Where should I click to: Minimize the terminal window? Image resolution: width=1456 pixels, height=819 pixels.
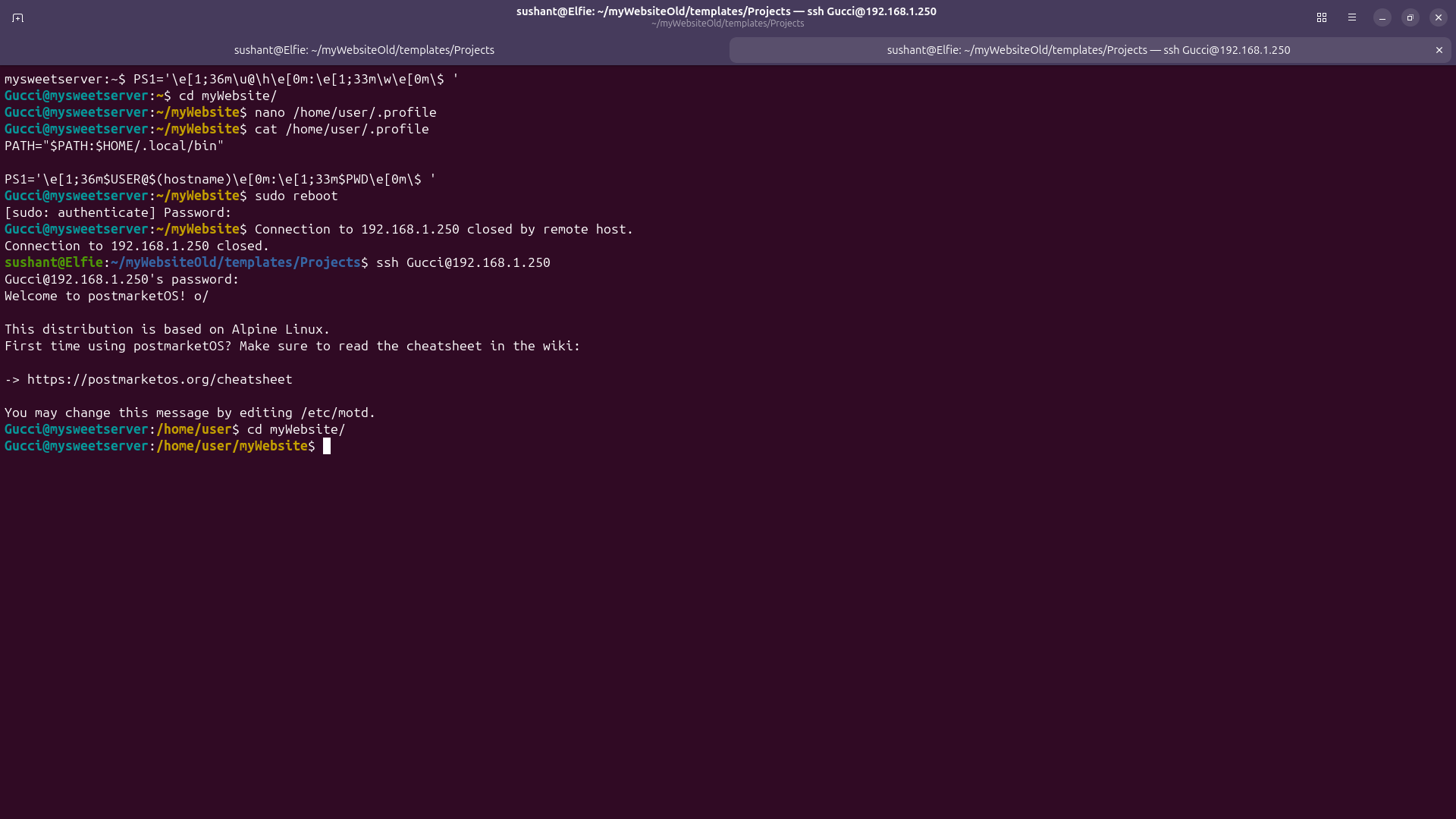(1382, 17)
